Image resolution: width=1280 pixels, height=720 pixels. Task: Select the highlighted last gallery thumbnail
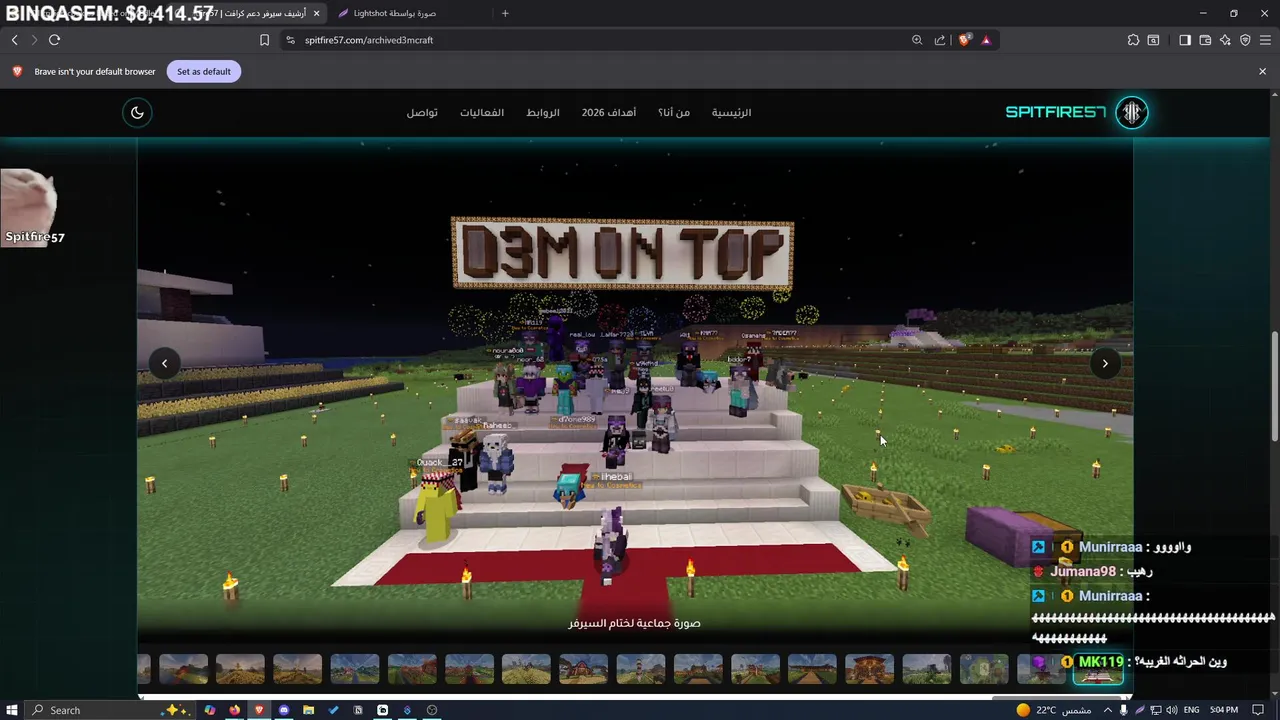(1098, 669)
